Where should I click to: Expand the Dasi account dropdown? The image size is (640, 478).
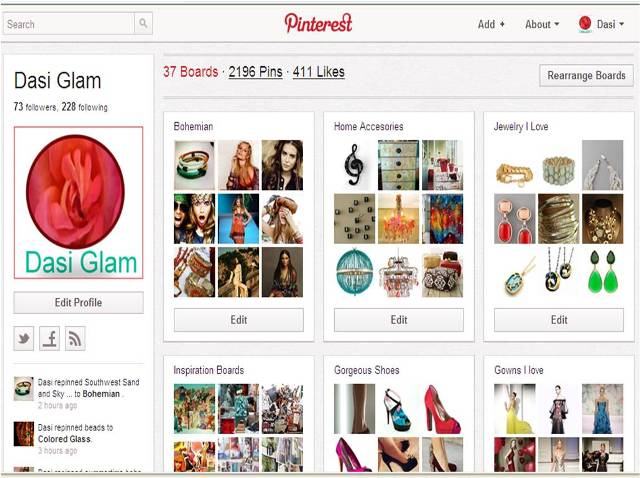pos(610,24)
